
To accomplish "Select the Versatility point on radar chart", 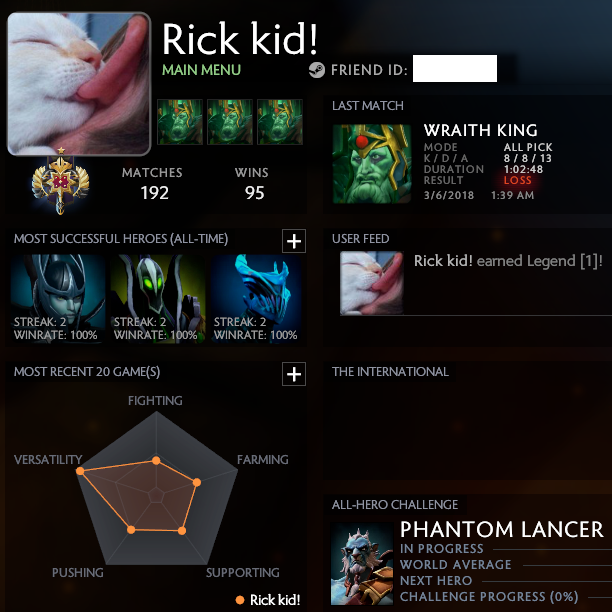I will tap(80, 471).
